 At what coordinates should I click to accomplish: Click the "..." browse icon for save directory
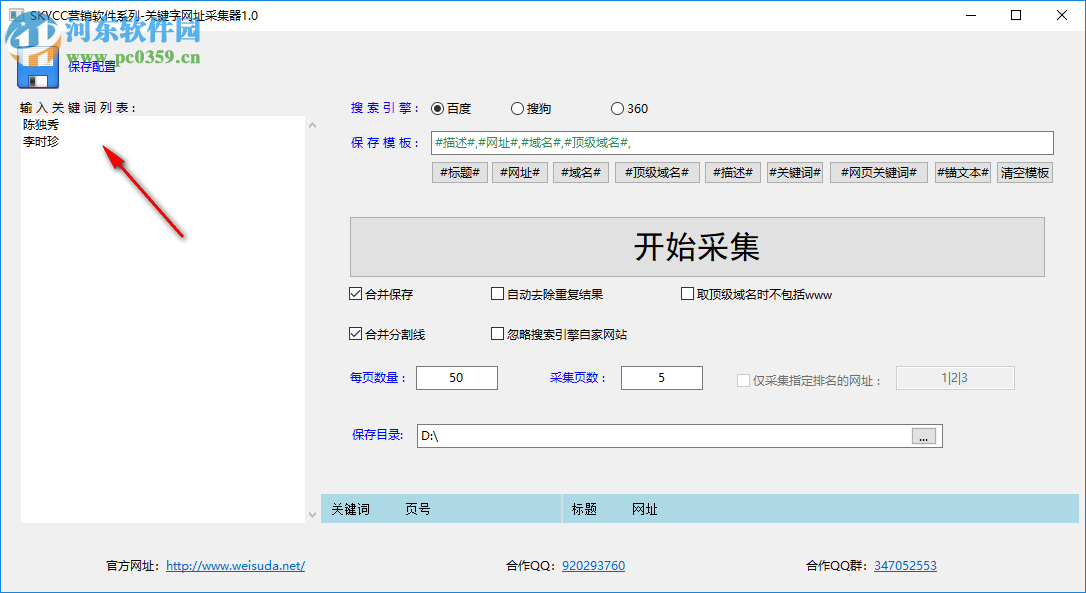[923, 436]
